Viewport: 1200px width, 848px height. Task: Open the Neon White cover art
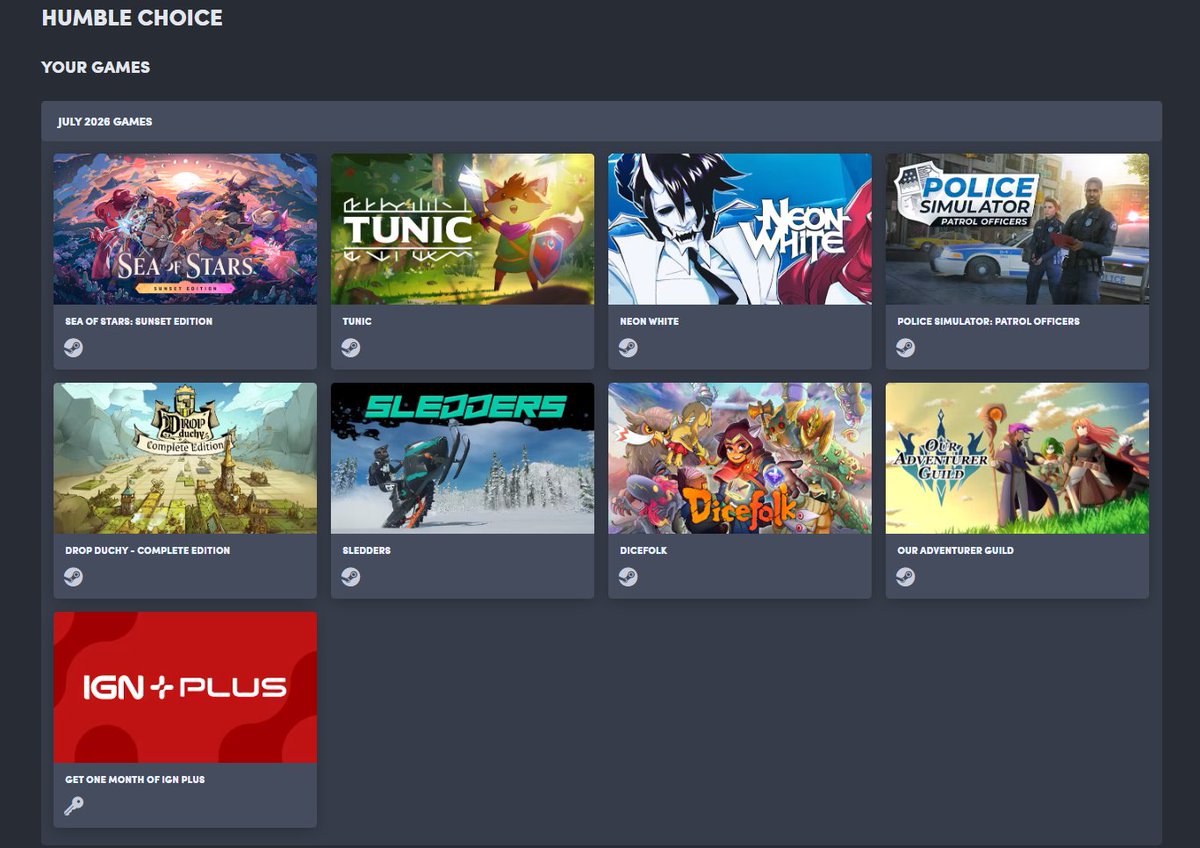740,229
